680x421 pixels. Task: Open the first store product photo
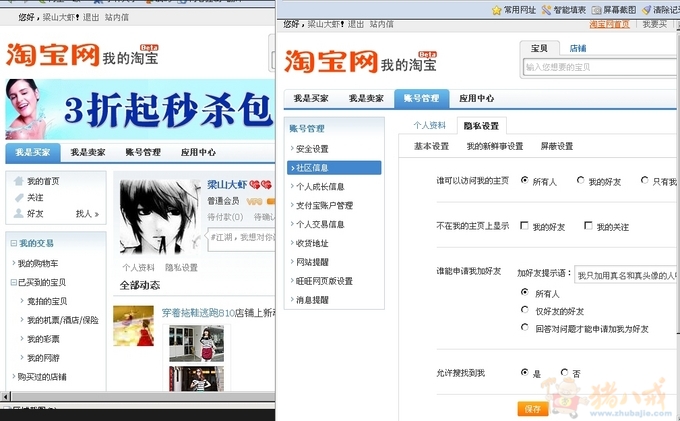[196, 344]
